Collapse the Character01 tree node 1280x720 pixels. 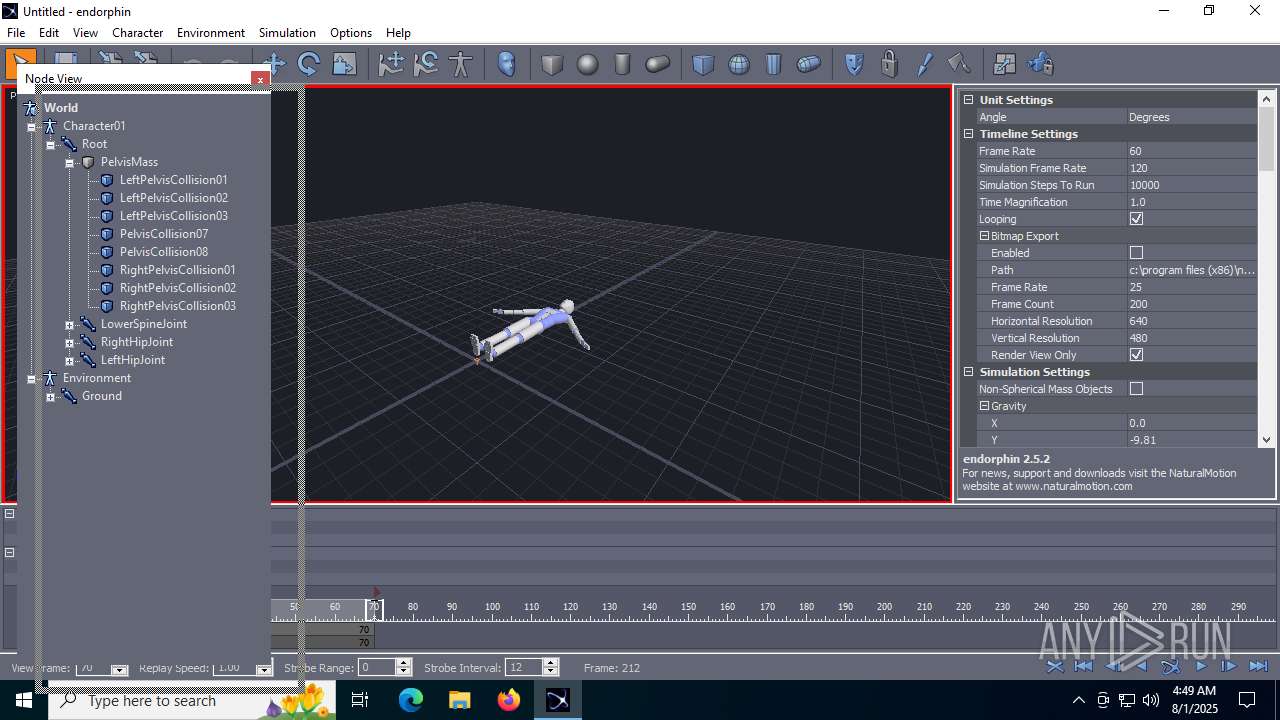pos(32,127)
